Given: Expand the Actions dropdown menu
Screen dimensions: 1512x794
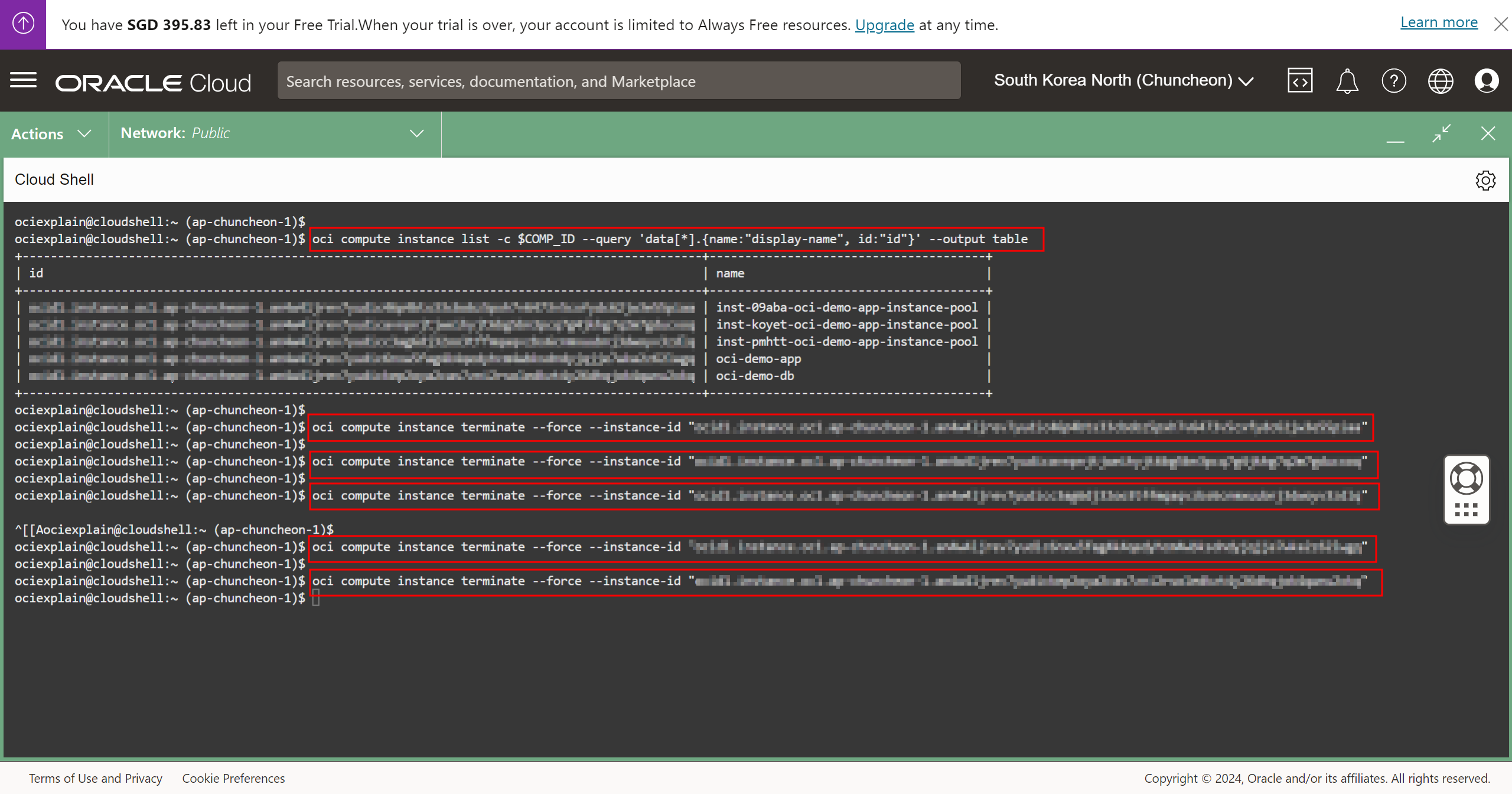Looking at the screenshot, I should (x=52, y=134).
